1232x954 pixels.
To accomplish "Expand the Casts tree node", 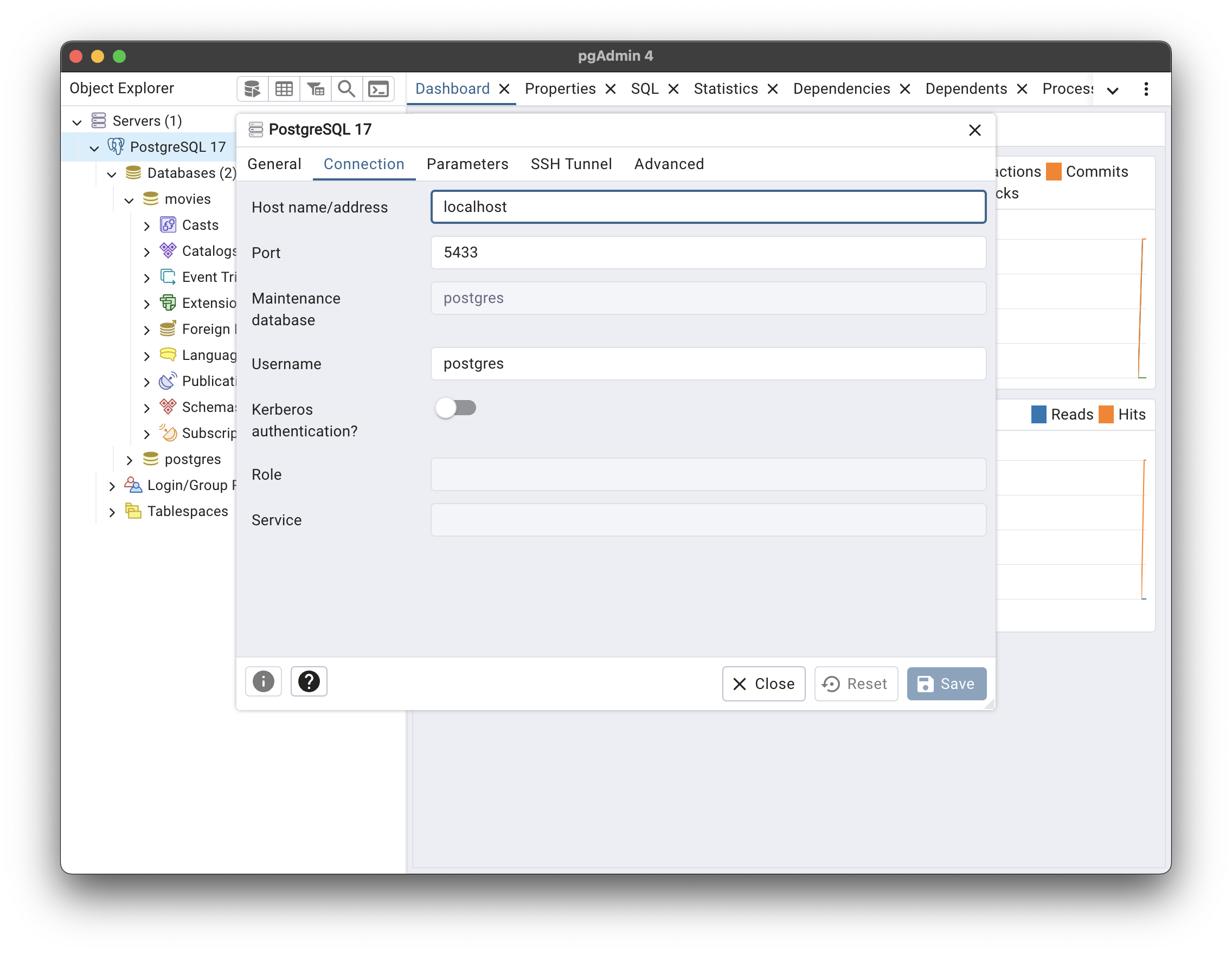I will pyautogui.click(x=146, y=226).
